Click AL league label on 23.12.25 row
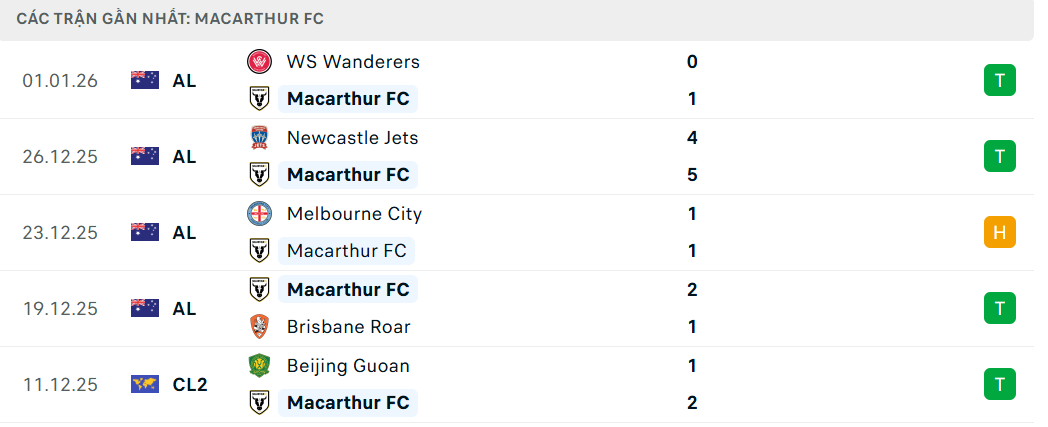The image size is (1048, 427). point(184,233)
